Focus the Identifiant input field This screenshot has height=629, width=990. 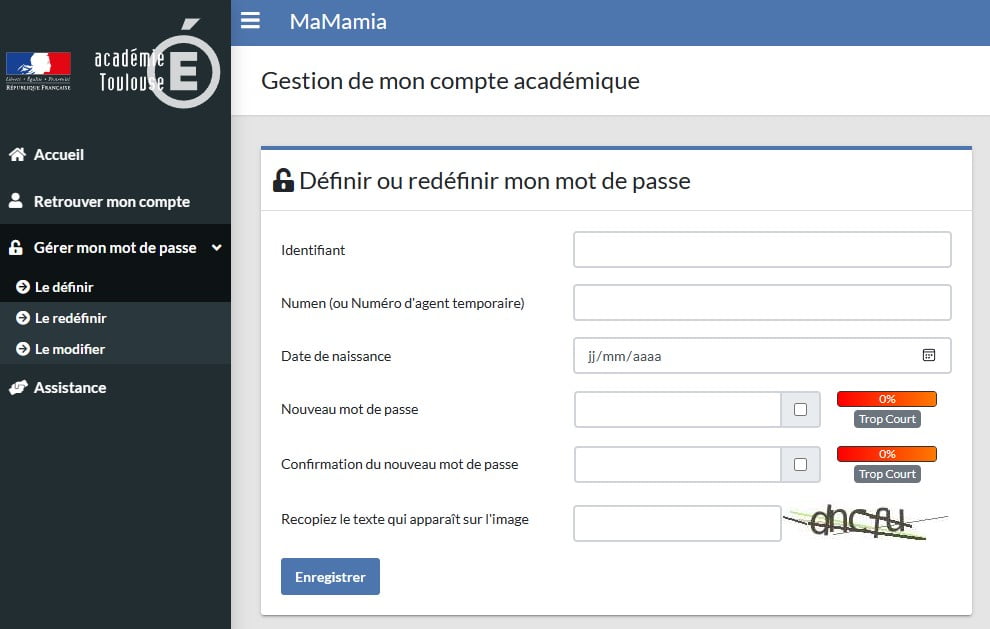pyautogui.click(x=762, y=249)
